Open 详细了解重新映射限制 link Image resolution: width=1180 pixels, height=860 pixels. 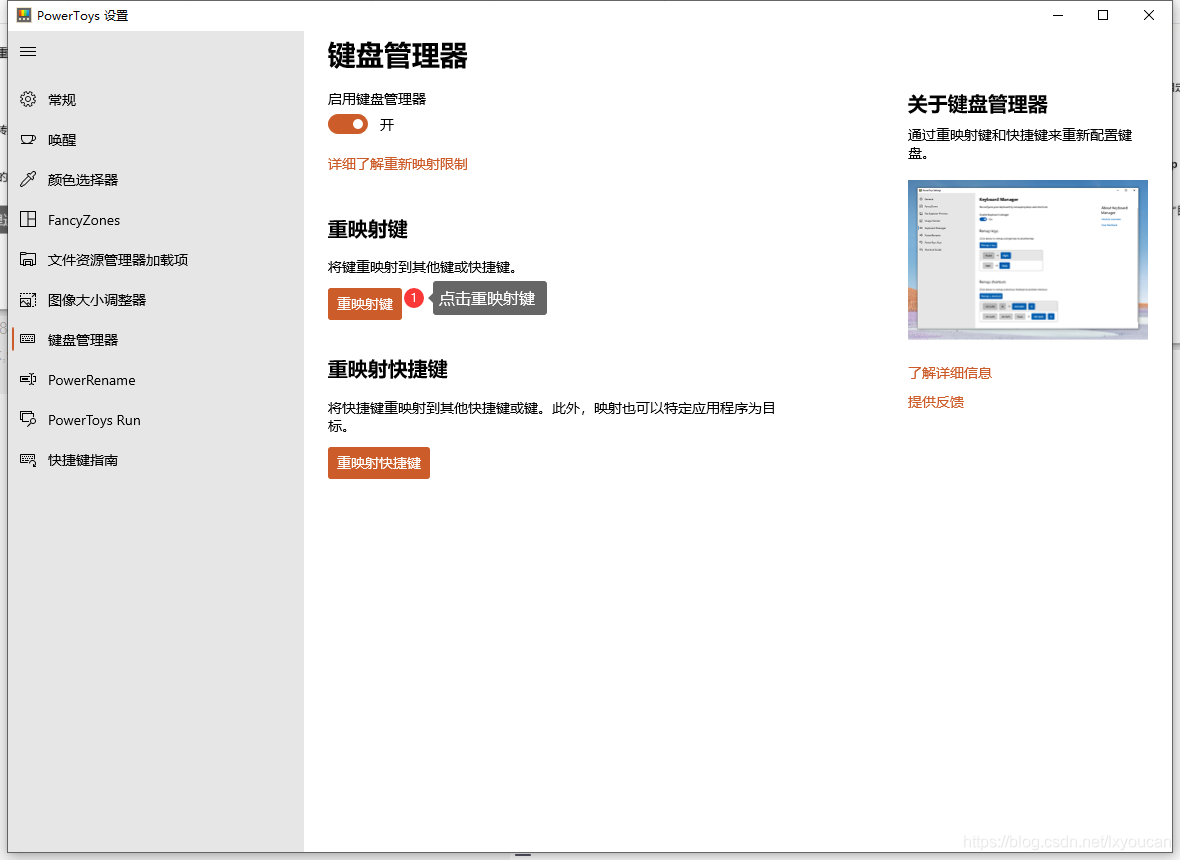pyautogui.click(x=397, y=164)
